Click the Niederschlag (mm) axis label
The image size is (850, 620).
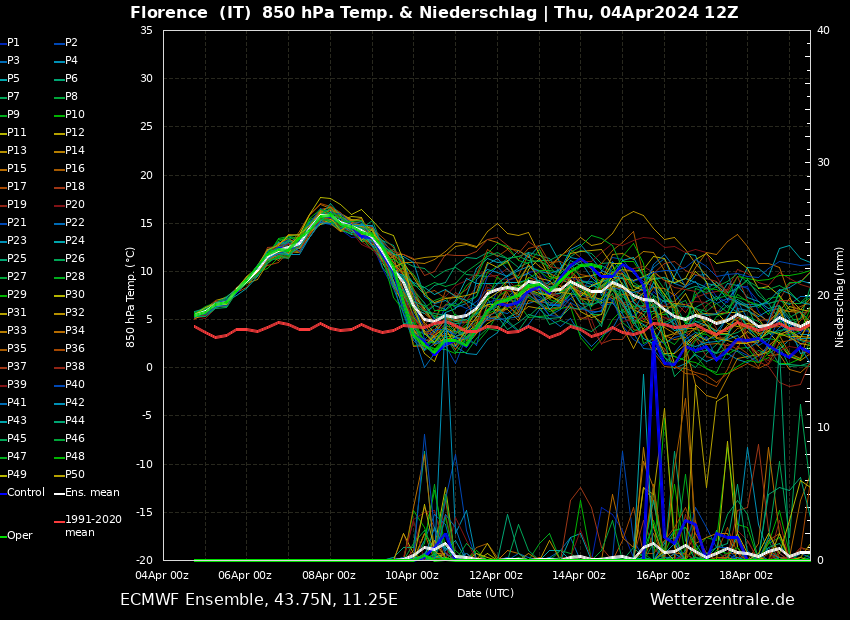click(840, 297)
